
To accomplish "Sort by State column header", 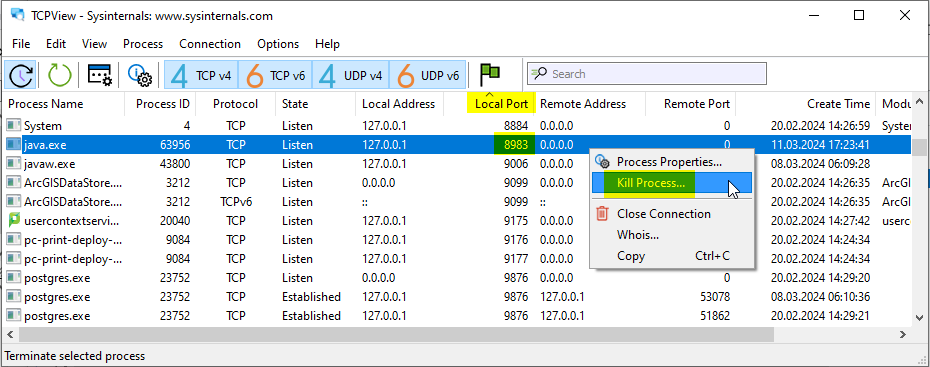I will click(x=315, y=104).
